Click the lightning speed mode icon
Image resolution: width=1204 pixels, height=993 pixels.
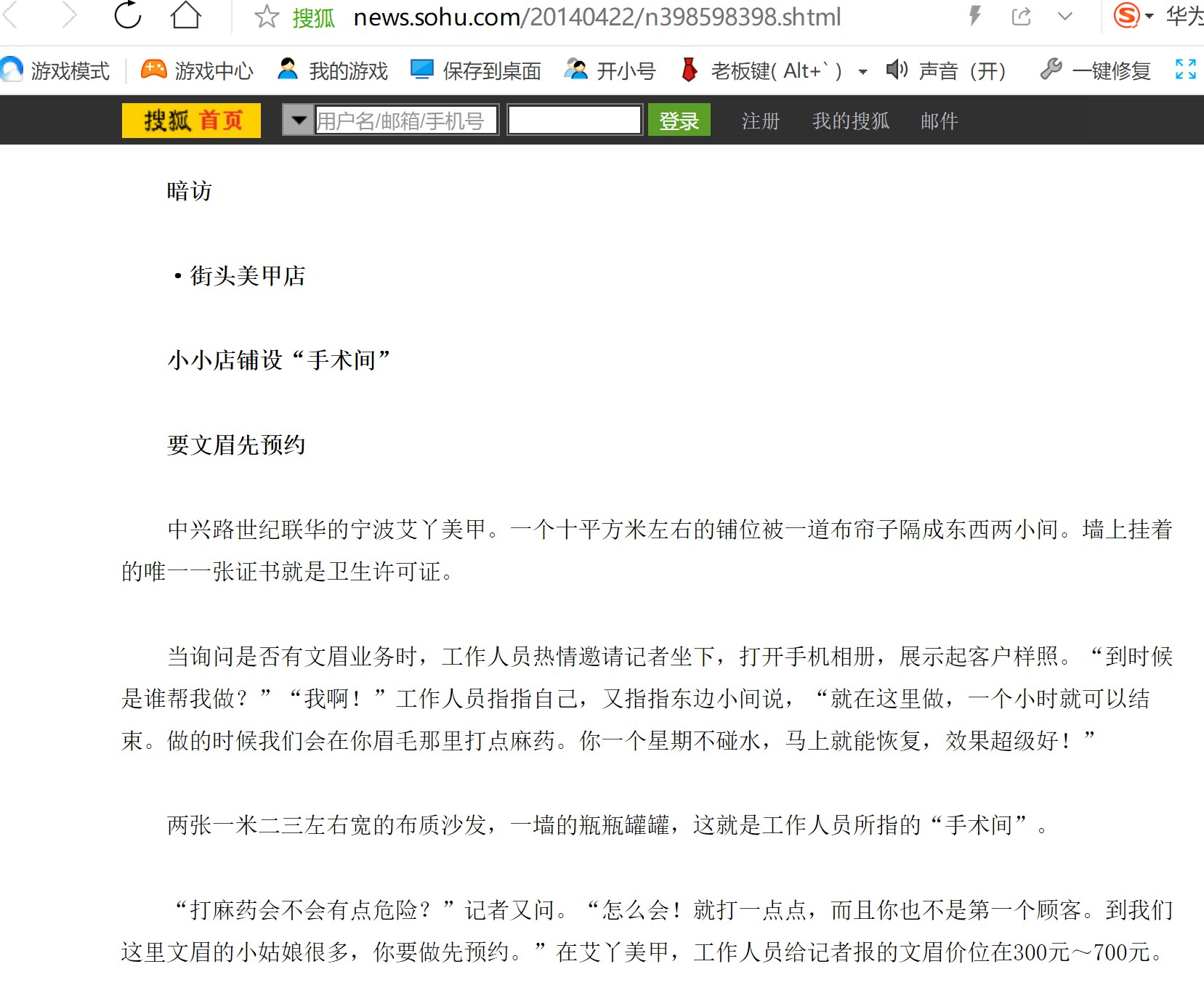(x=975, y=16)
